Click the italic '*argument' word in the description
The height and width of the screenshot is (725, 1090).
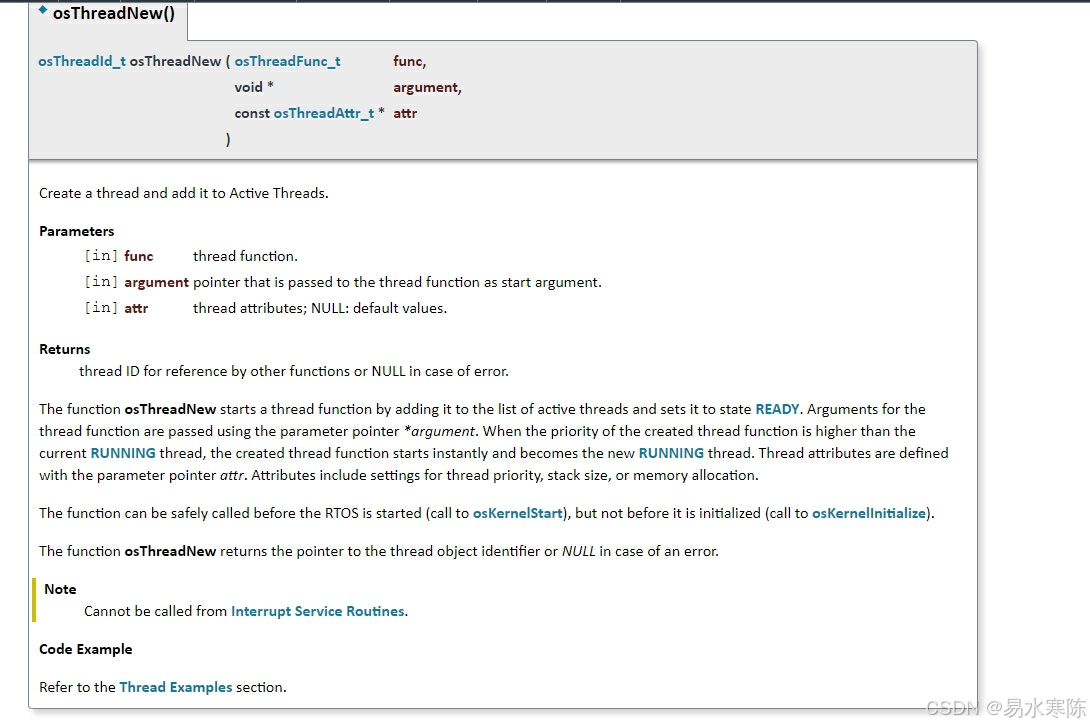tap(439, 432)
